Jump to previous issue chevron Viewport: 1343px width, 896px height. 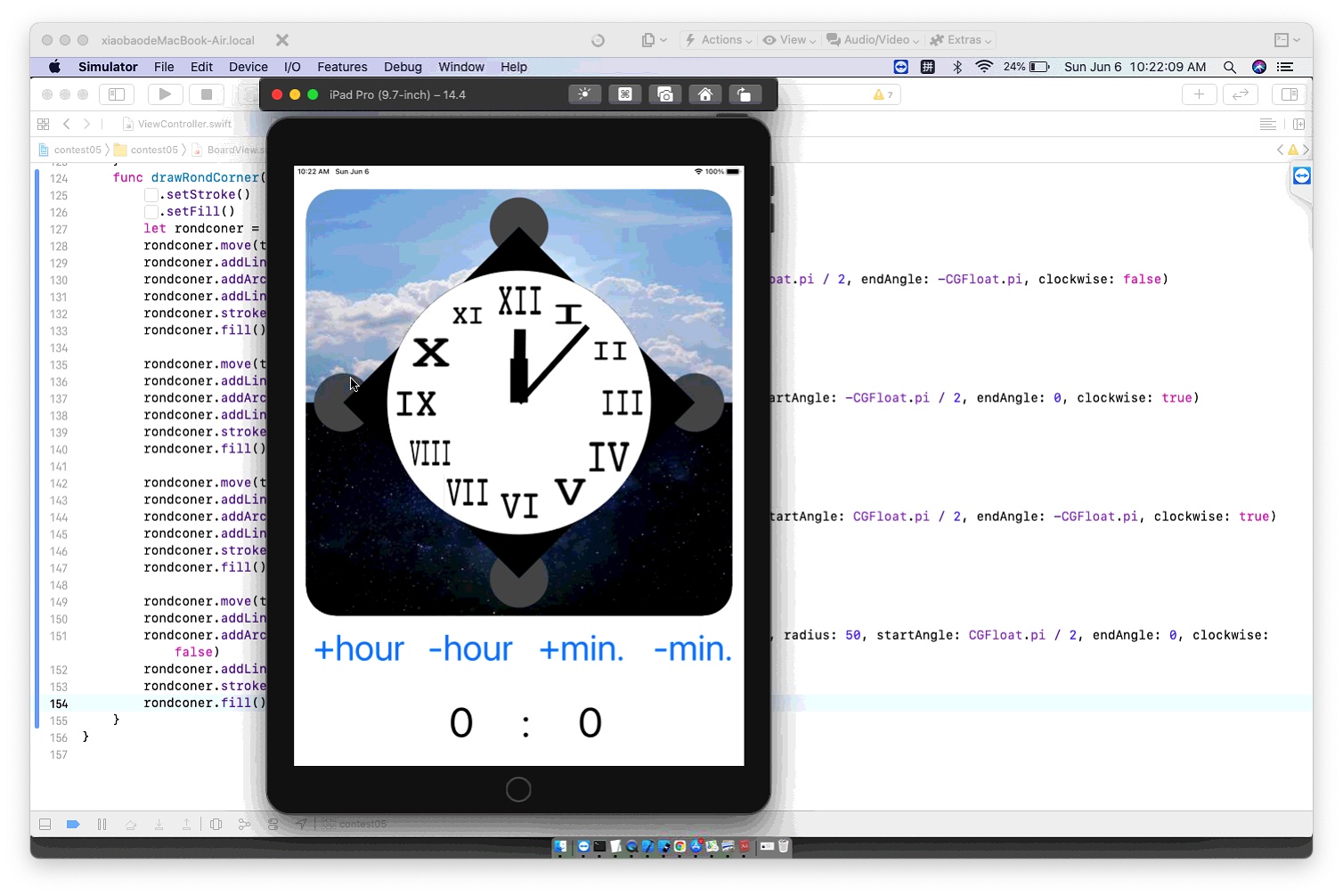tap(1280, 150)
